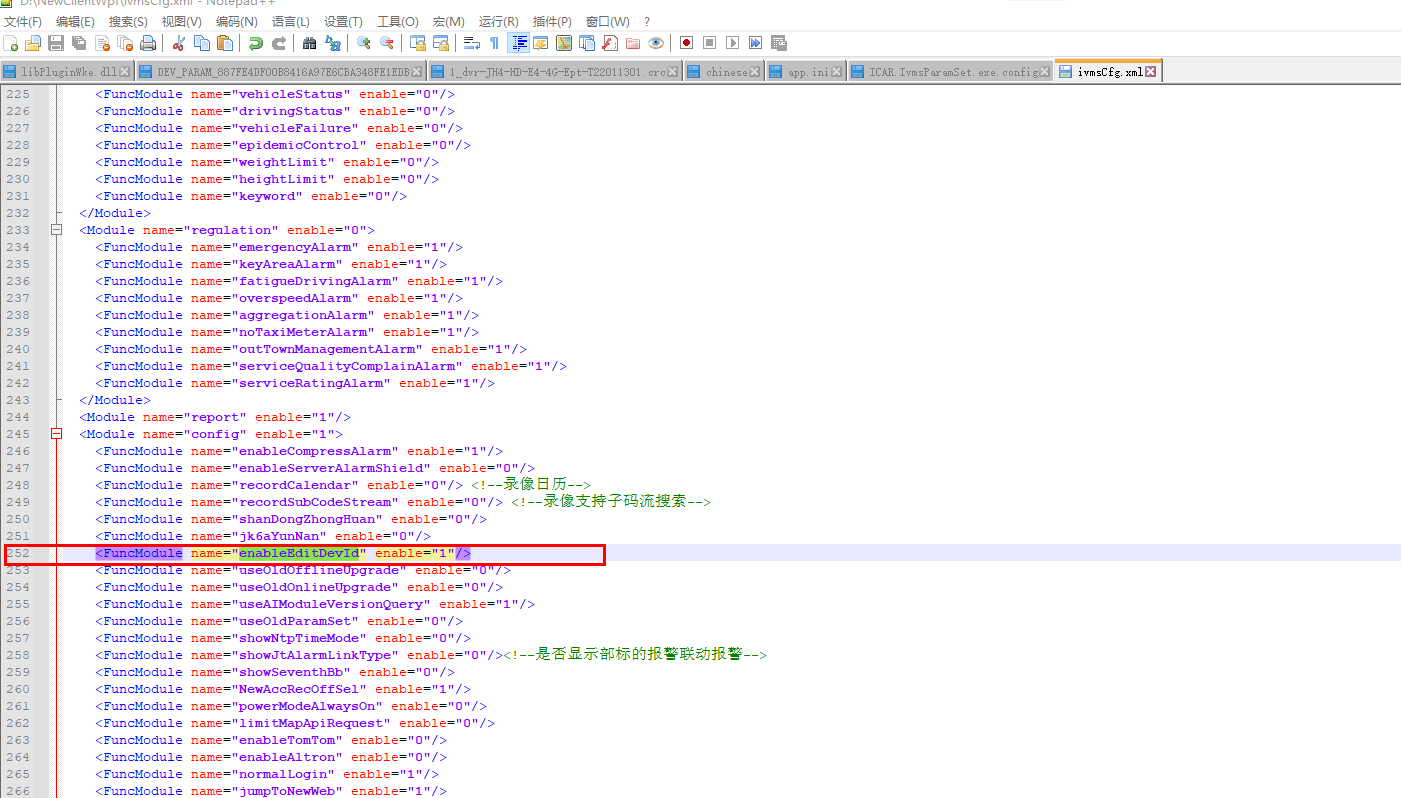Image resolution: width=1401 pixels, height=798 pixels.
Task: Open the 编码(N) menu
Action: 237,21
